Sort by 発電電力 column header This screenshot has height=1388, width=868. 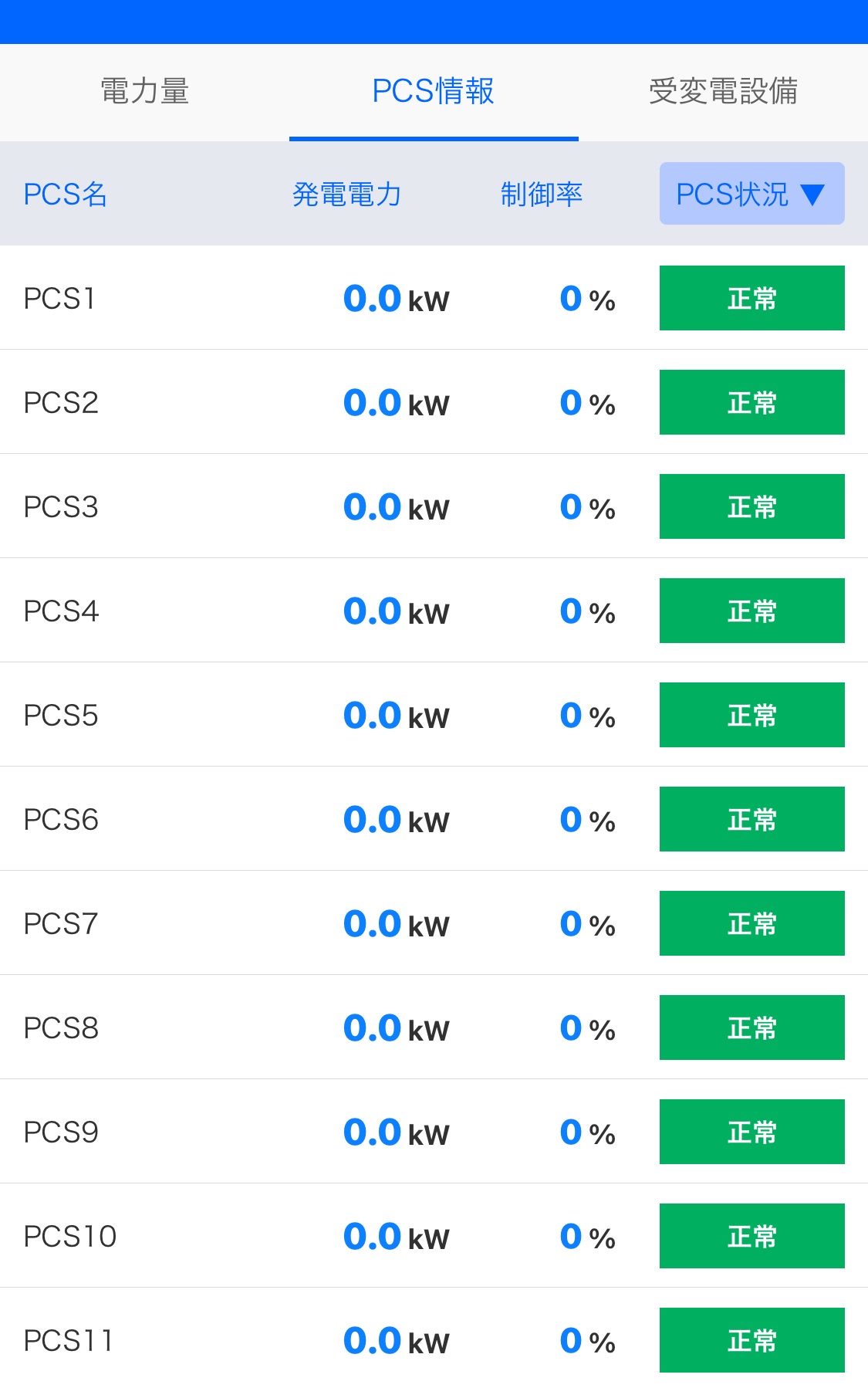(x=346, y=195)
